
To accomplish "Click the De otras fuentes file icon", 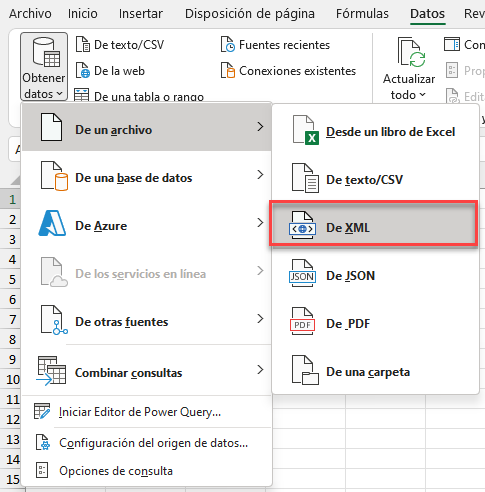I will click(54, 320).
